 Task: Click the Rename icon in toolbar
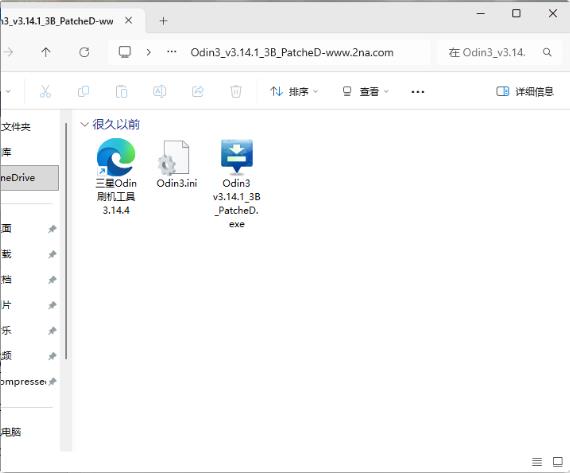click(x=160, y=91)
